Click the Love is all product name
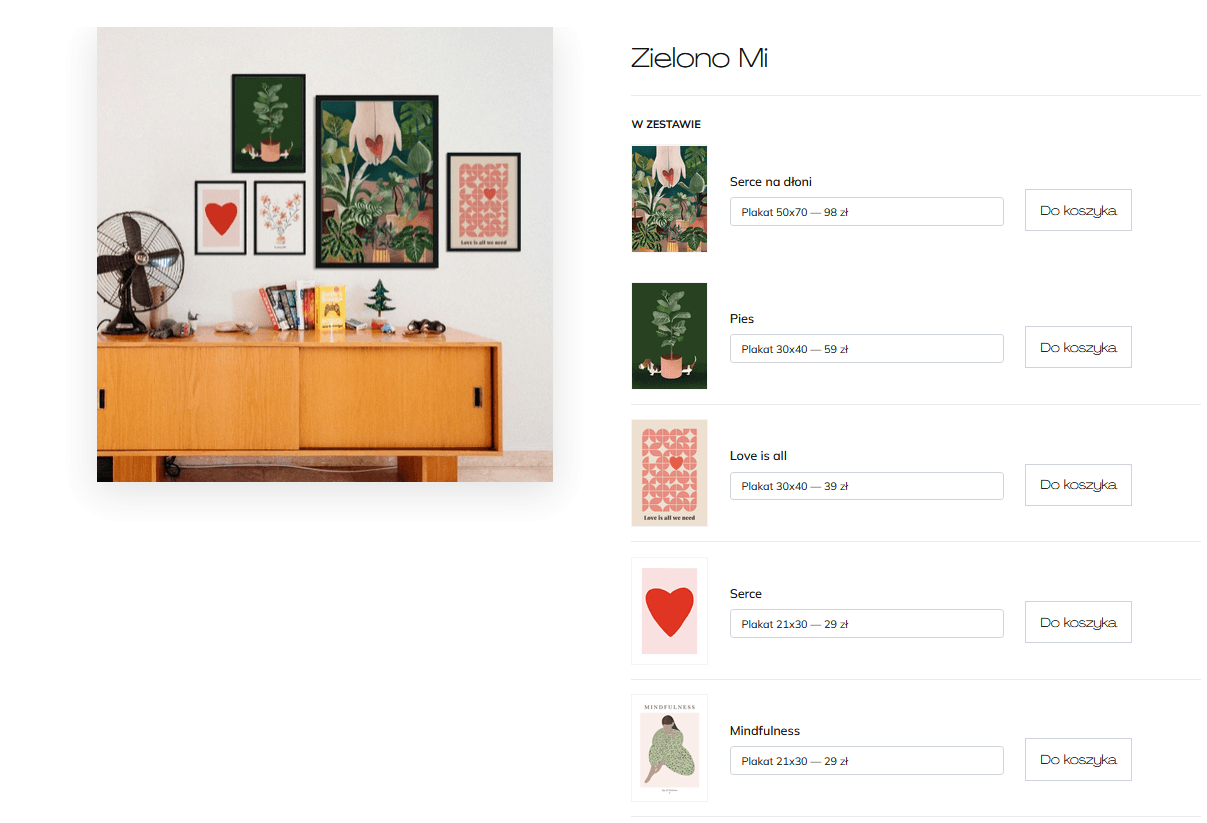The width and height of the screenshot is (1207, 823). coord(758,456)
